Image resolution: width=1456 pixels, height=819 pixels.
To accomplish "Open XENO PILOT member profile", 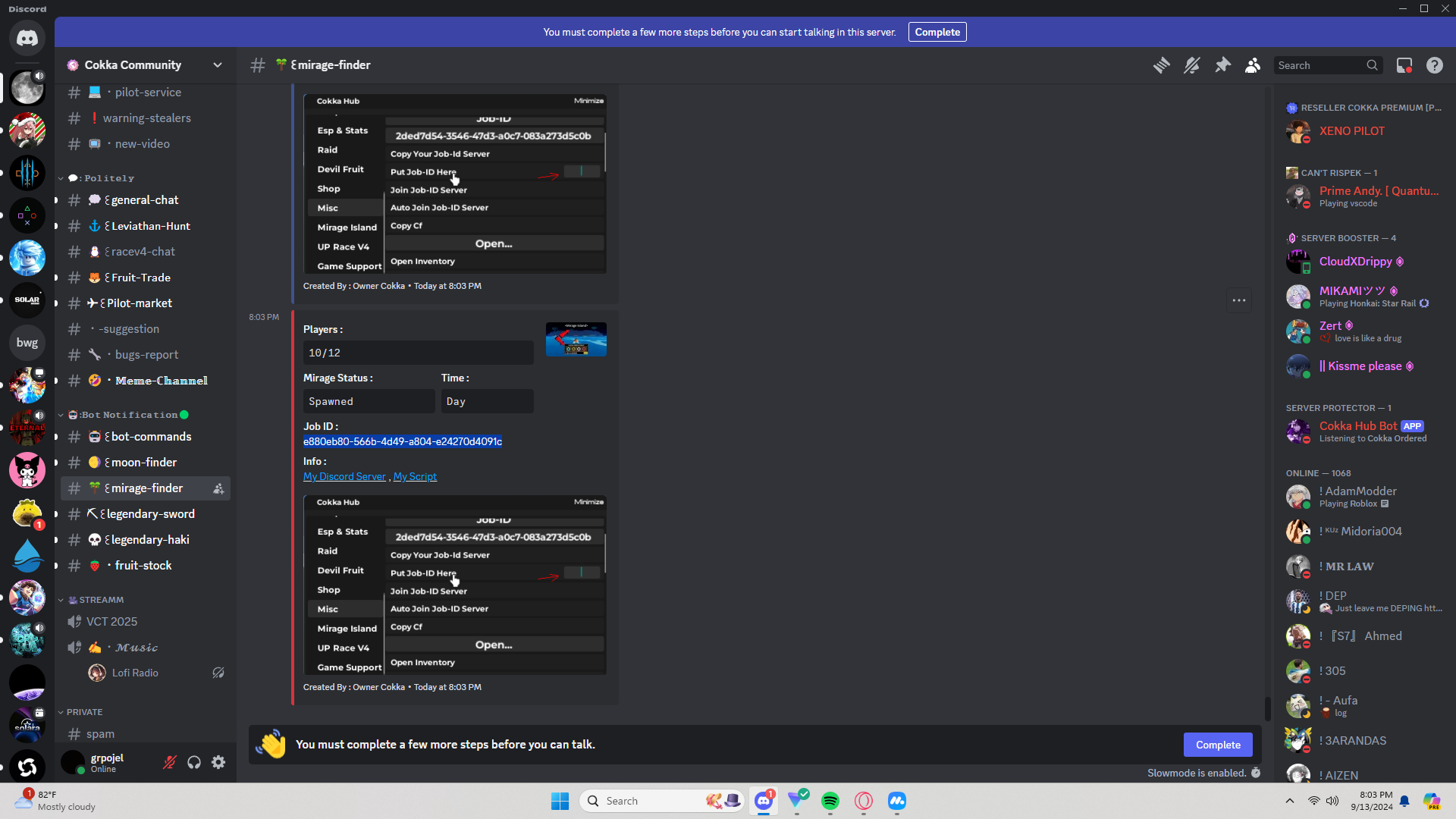I will click(1365, 131).
